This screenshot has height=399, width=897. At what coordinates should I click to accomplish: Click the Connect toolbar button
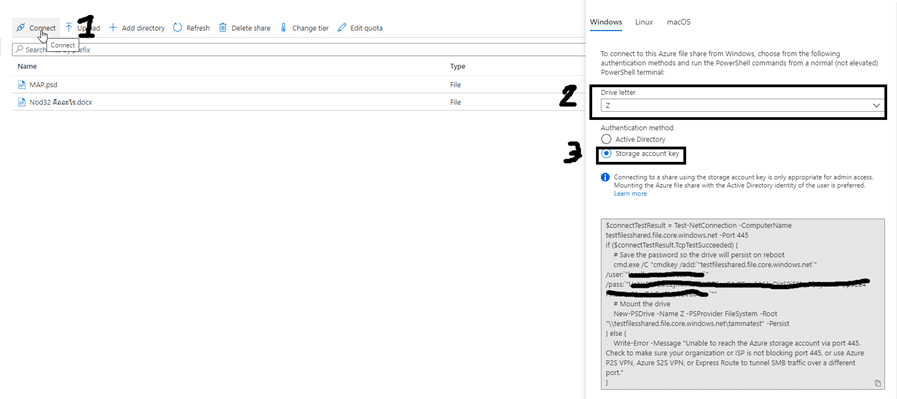(x=36, y=27)
